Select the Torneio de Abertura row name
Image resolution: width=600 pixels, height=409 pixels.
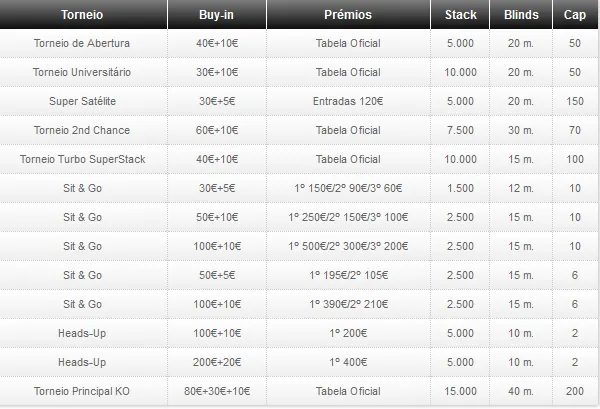pyautogui.click(x=82, y=44)
